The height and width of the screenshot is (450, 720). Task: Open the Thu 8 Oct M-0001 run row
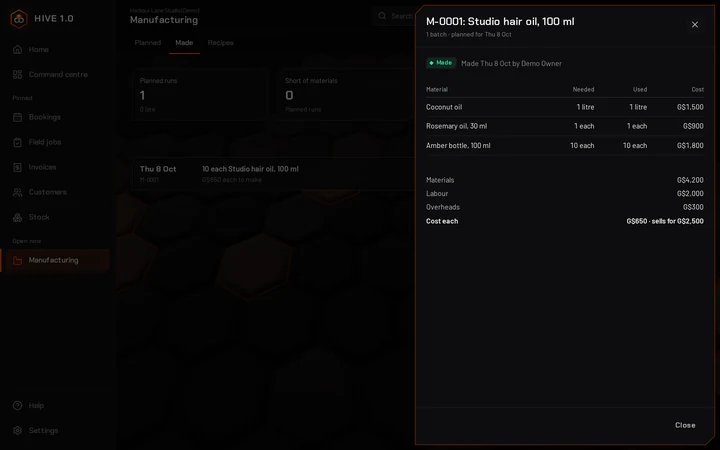[274, 174]
